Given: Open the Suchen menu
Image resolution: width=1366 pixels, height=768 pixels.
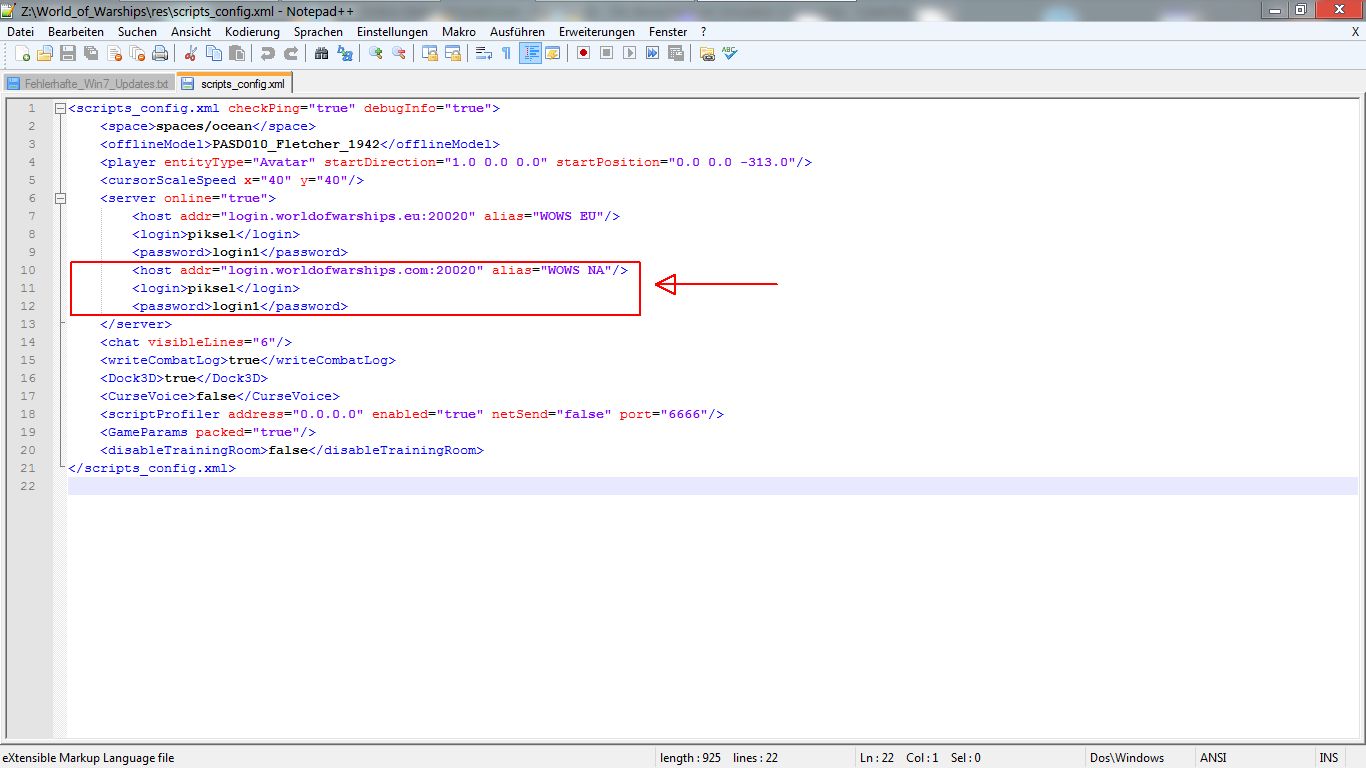Looking at the screenshot, I should (x=137, y=32).
